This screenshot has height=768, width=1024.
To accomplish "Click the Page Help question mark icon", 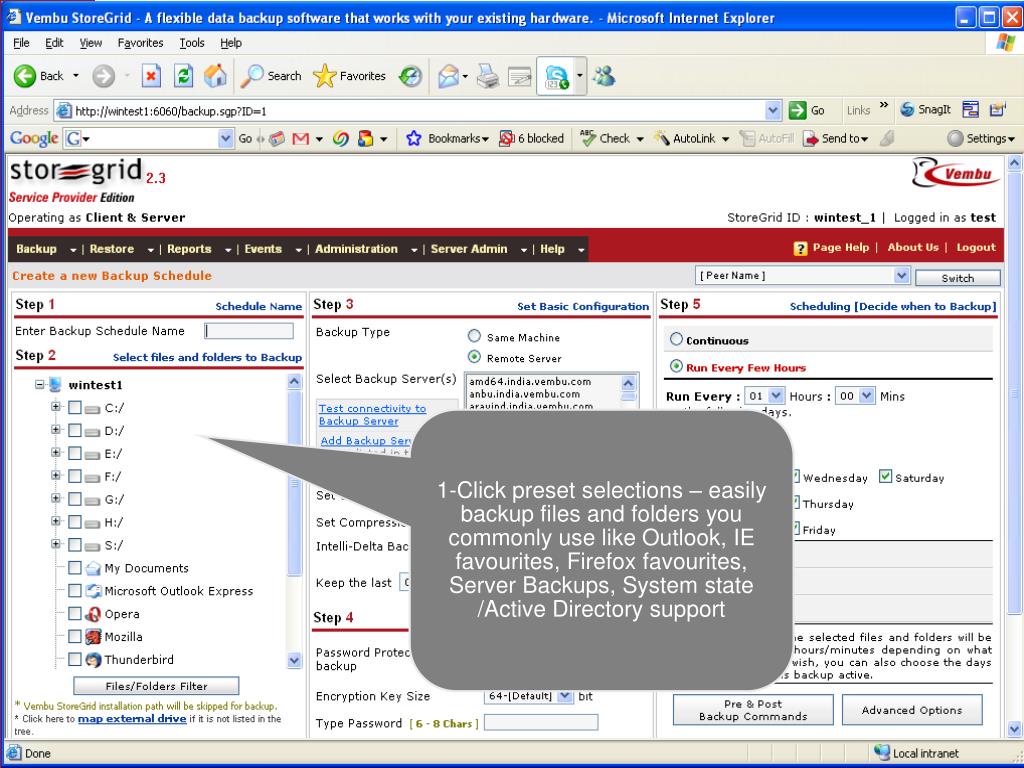I will (800, 248).
